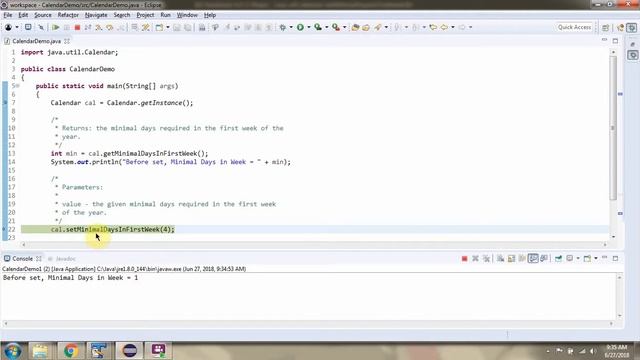Click the Display Selected Console icon
Screen dimensions: 640x360
click(569, 258)
